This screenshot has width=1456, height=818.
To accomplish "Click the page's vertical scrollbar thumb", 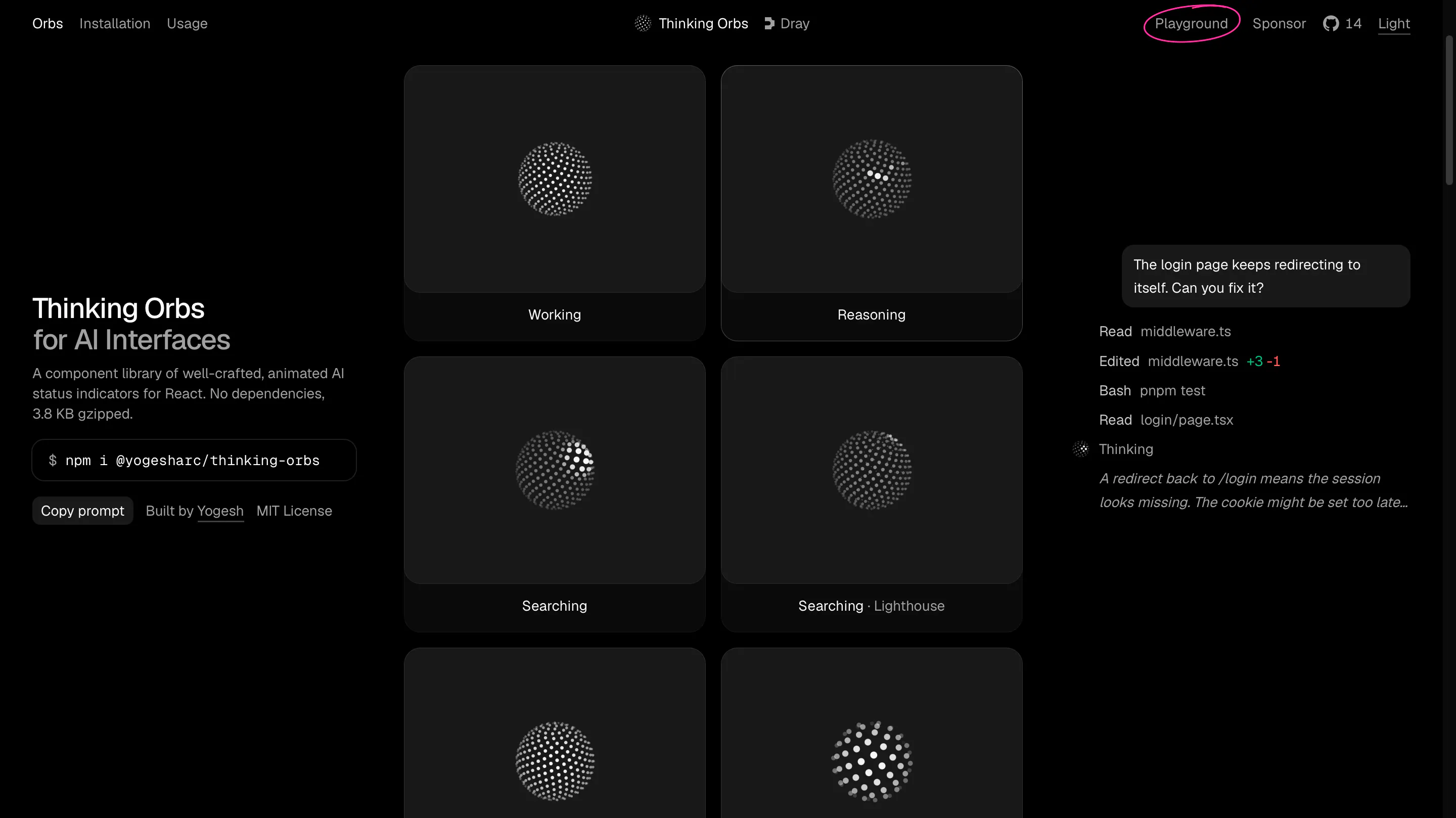I will coord(1450,110).
